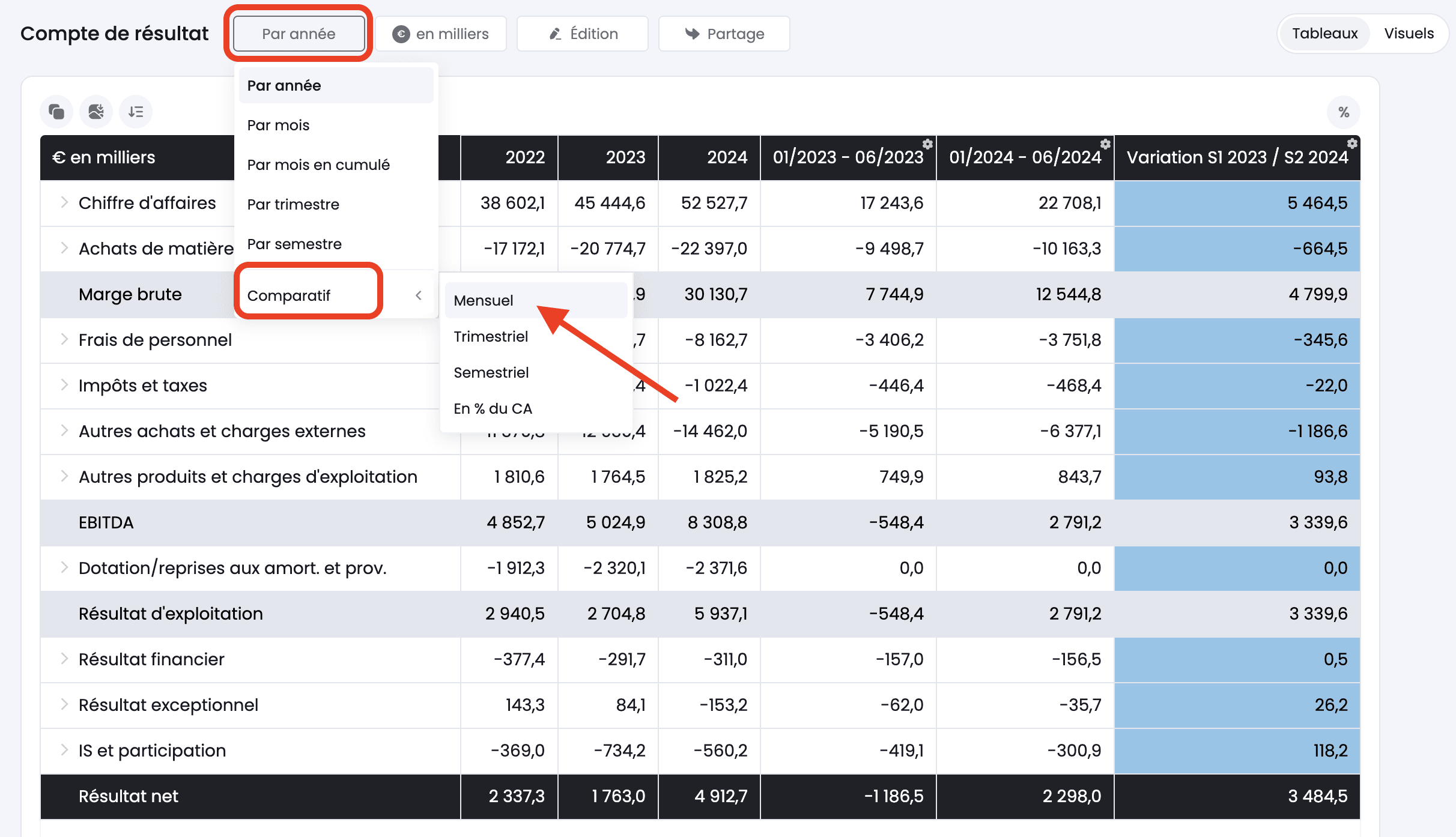Click the copy table icon
The image size is (1456, 837).
coord(56,112)
